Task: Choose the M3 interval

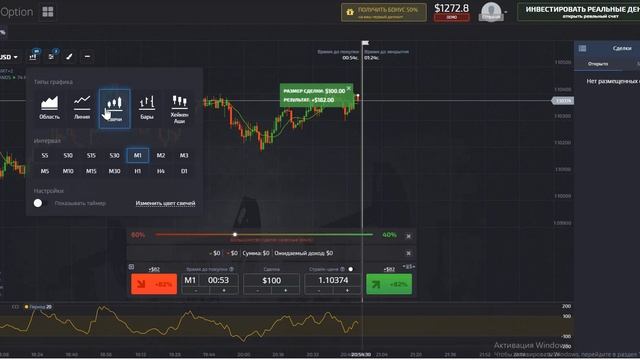Action: click(184, 156)
